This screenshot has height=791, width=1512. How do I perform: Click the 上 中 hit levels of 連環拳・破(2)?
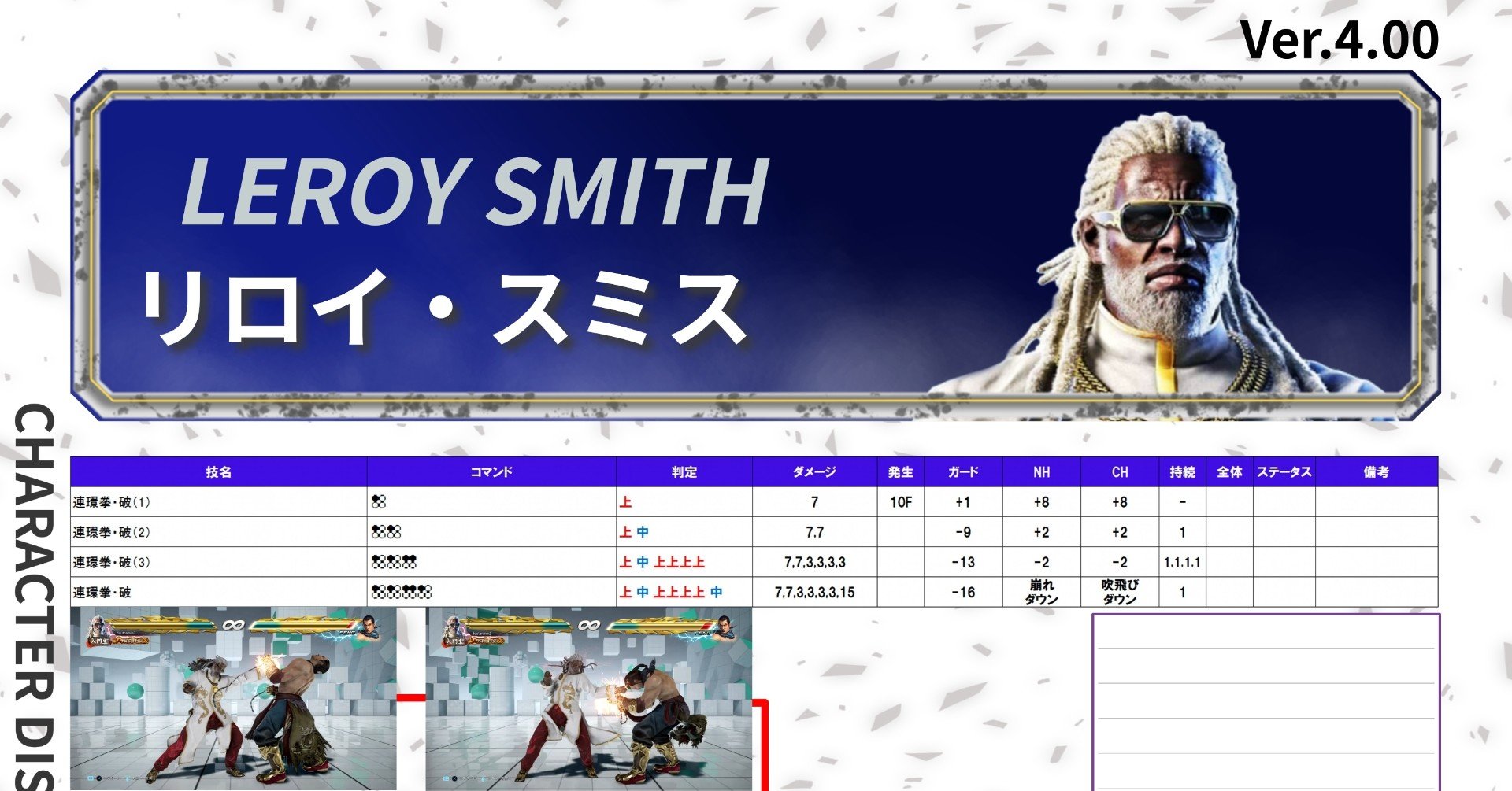tap(634, 532)
